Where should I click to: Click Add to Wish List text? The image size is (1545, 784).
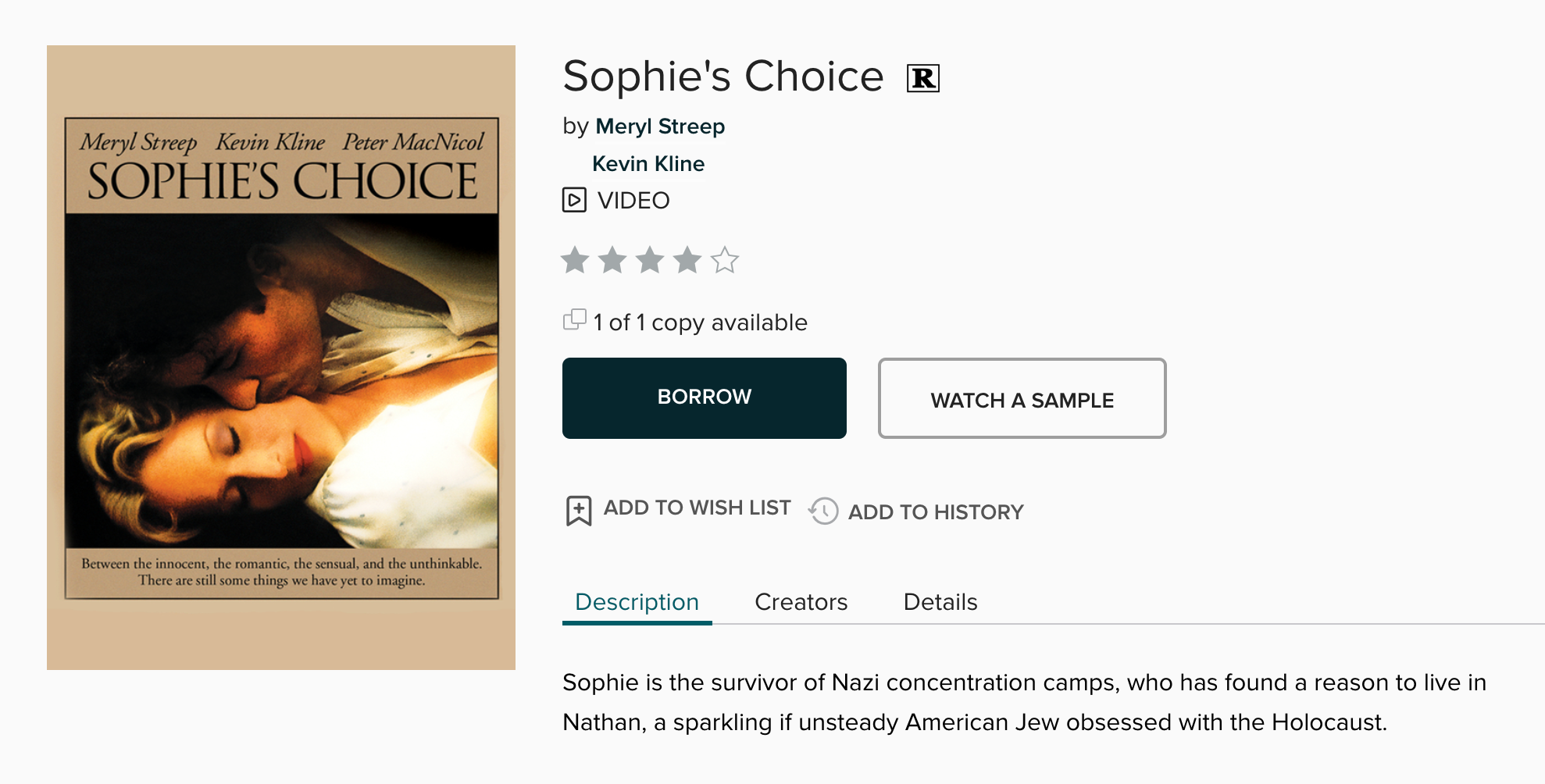pos(697,508)
